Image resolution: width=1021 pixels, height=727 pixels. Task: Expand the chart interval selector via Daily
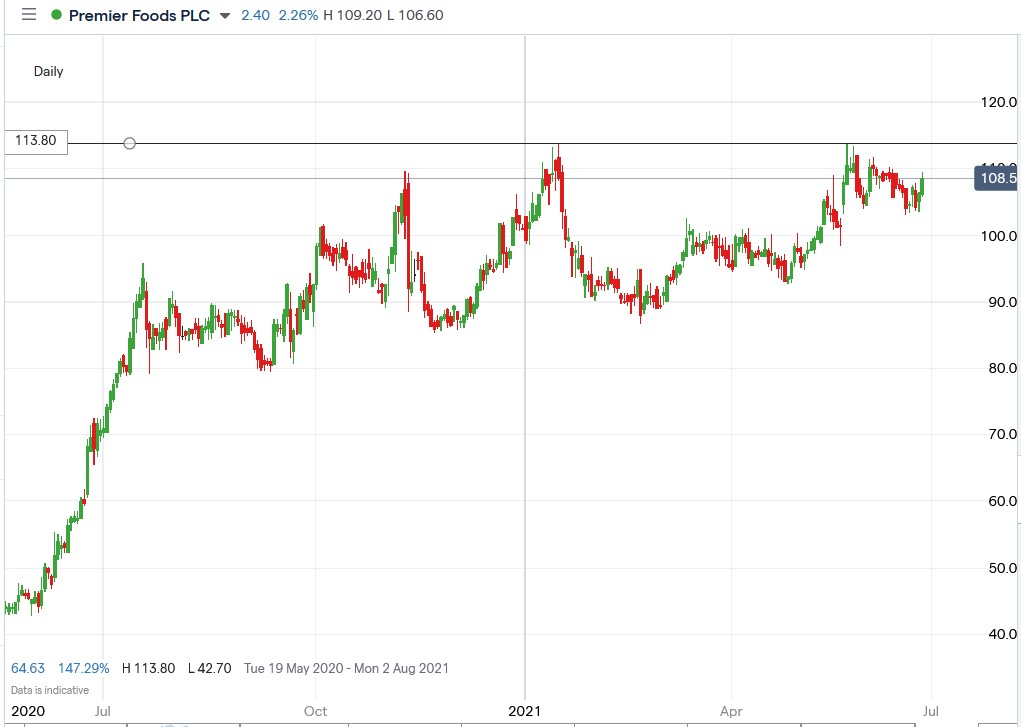pyautogui.click(x=47, y=71)
